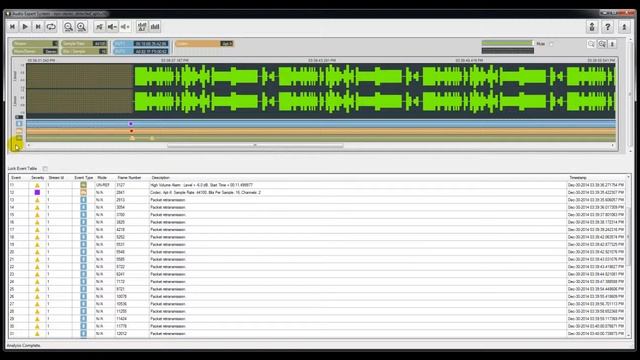640x360 pixels.
Task: Click the small arrow icon beside waveform magnifiers
Action: 612,44
